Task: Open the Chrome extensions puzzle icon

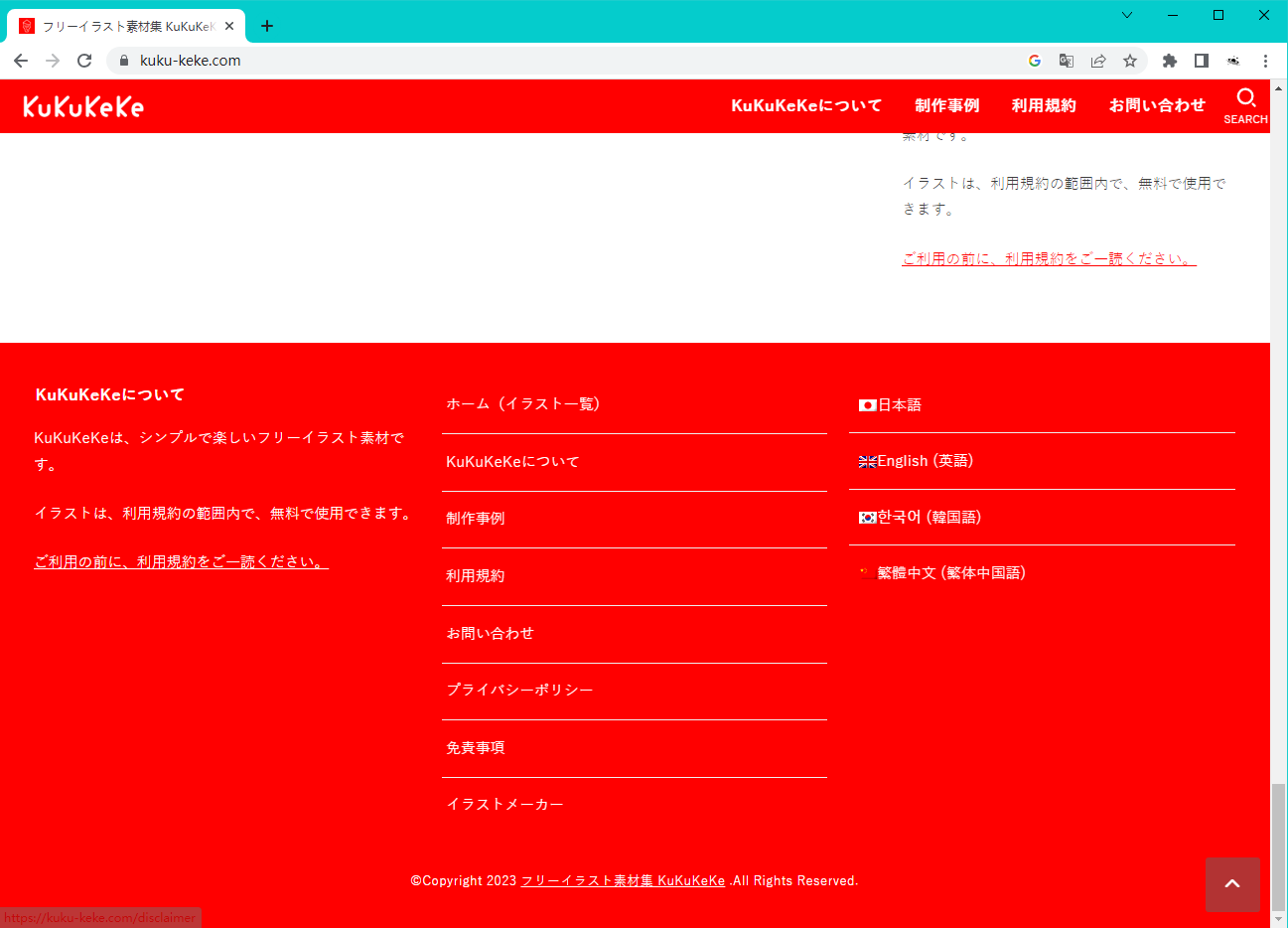Action: pos(1169,61)
